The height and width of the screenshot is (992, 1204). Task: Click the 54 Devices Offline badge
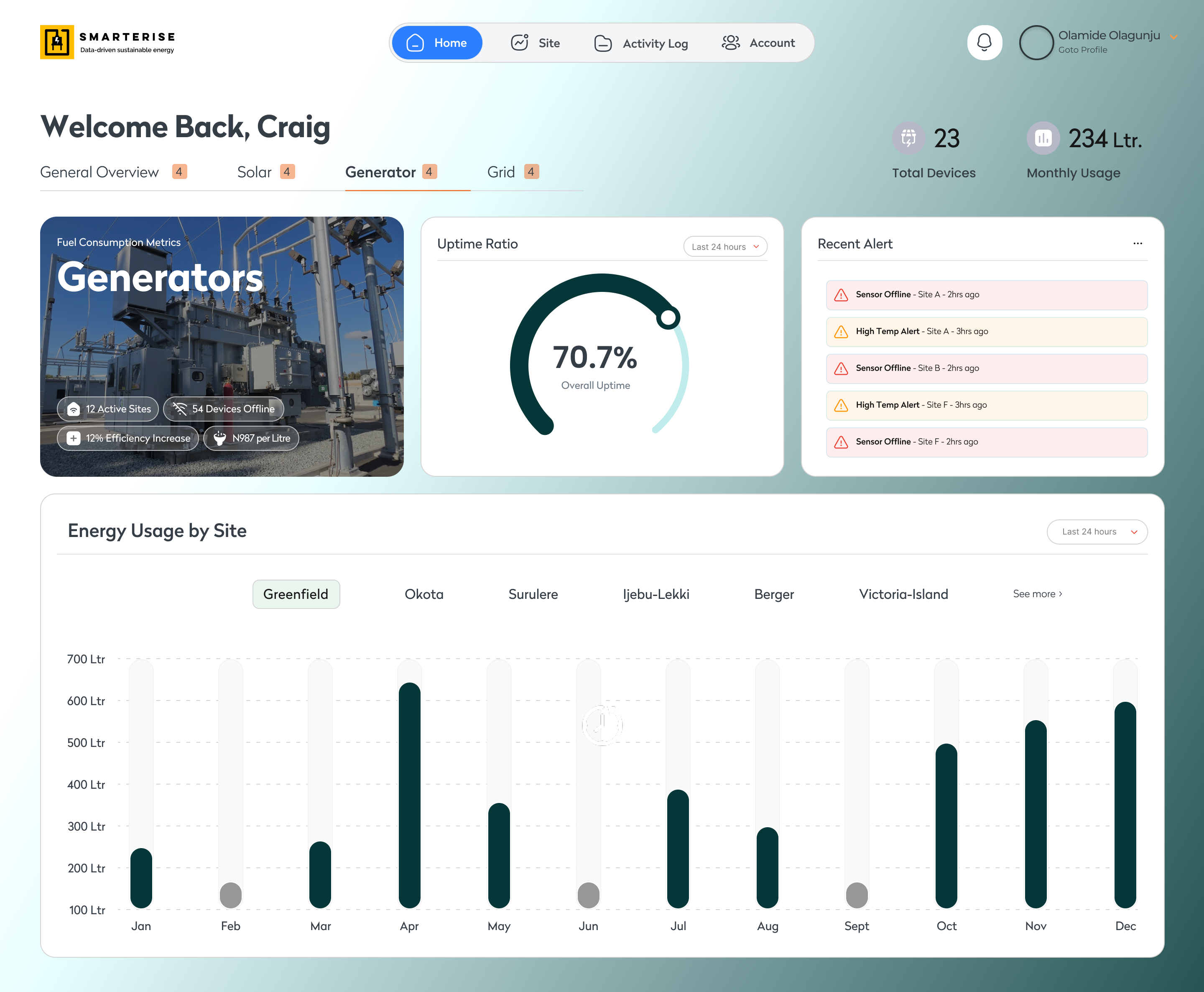point(223,409)
